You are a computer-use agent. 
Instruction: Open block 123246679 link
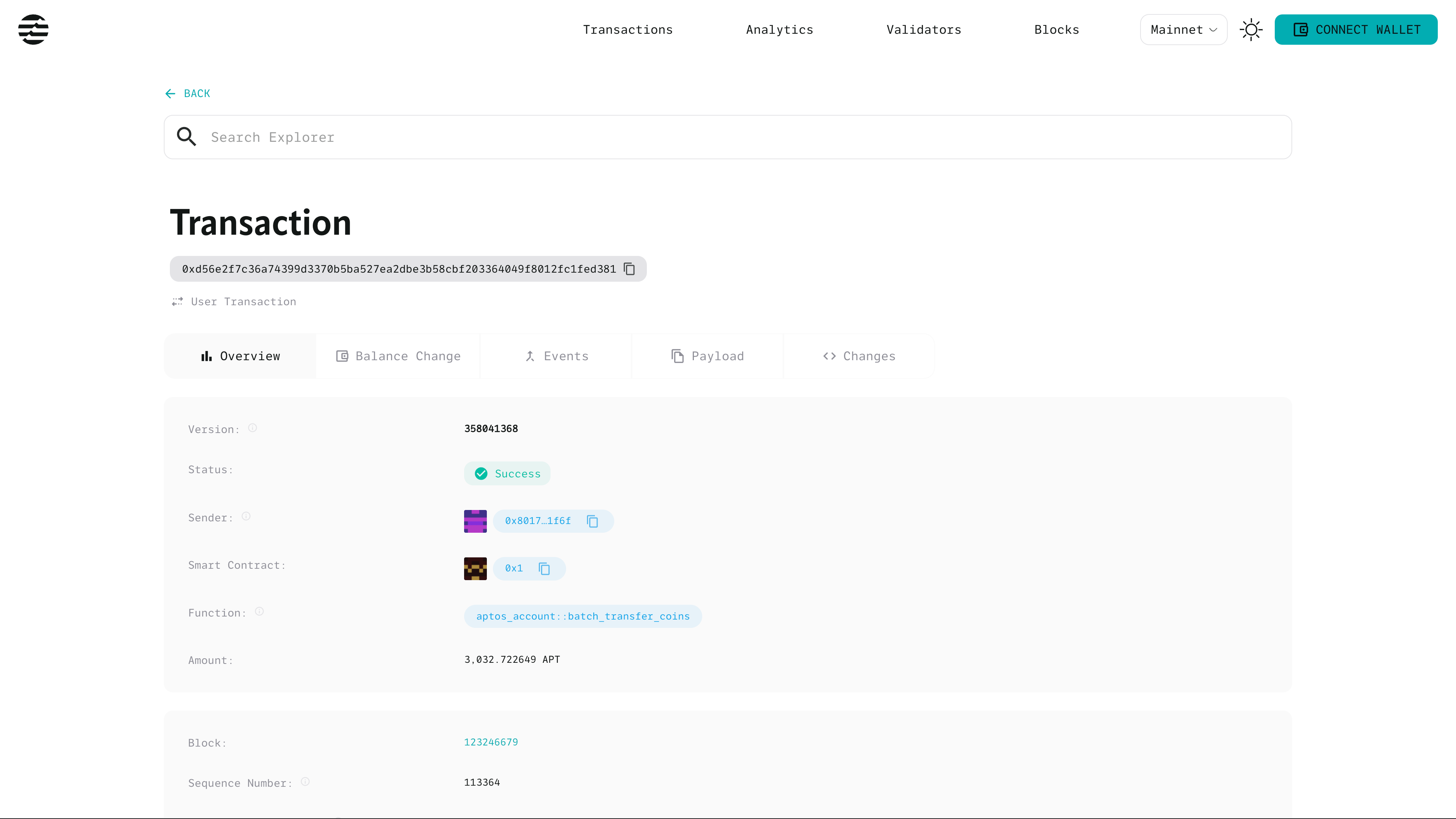click(x=491, y=742)
